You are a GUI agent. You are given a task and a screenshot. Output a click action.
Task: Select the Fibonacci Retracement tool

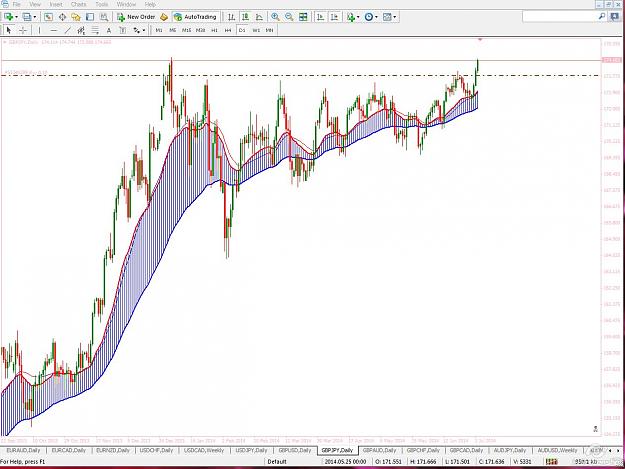(95, 30)
